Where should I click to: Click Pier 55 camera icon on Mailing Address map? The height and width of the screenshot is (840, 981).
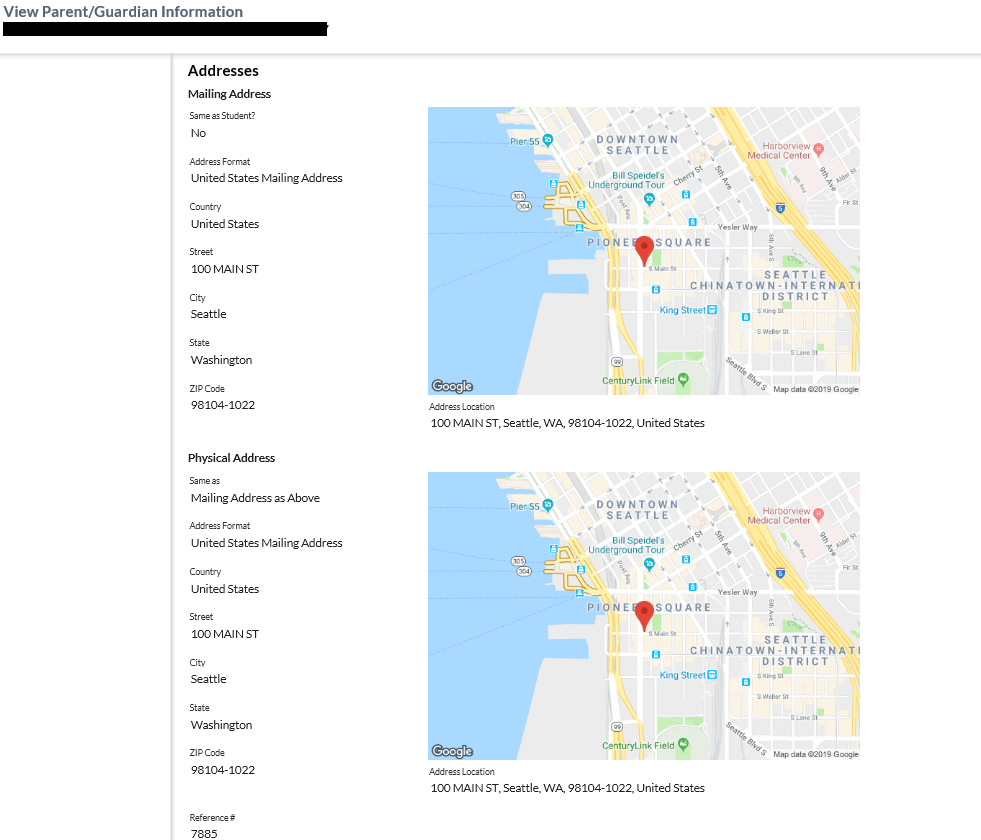[547, 141]
